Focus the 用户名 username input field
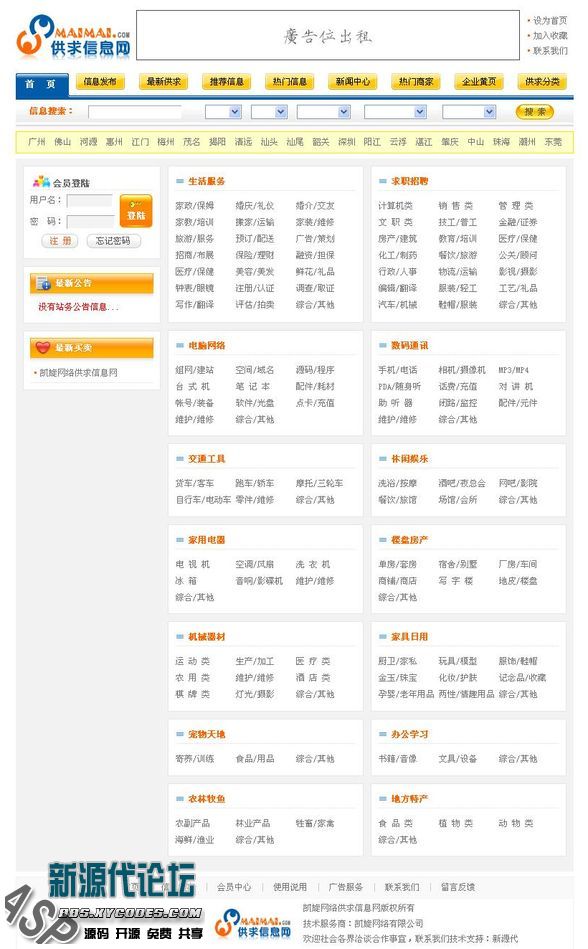This screenshot has height=949, width=588. tap(90, 200)
